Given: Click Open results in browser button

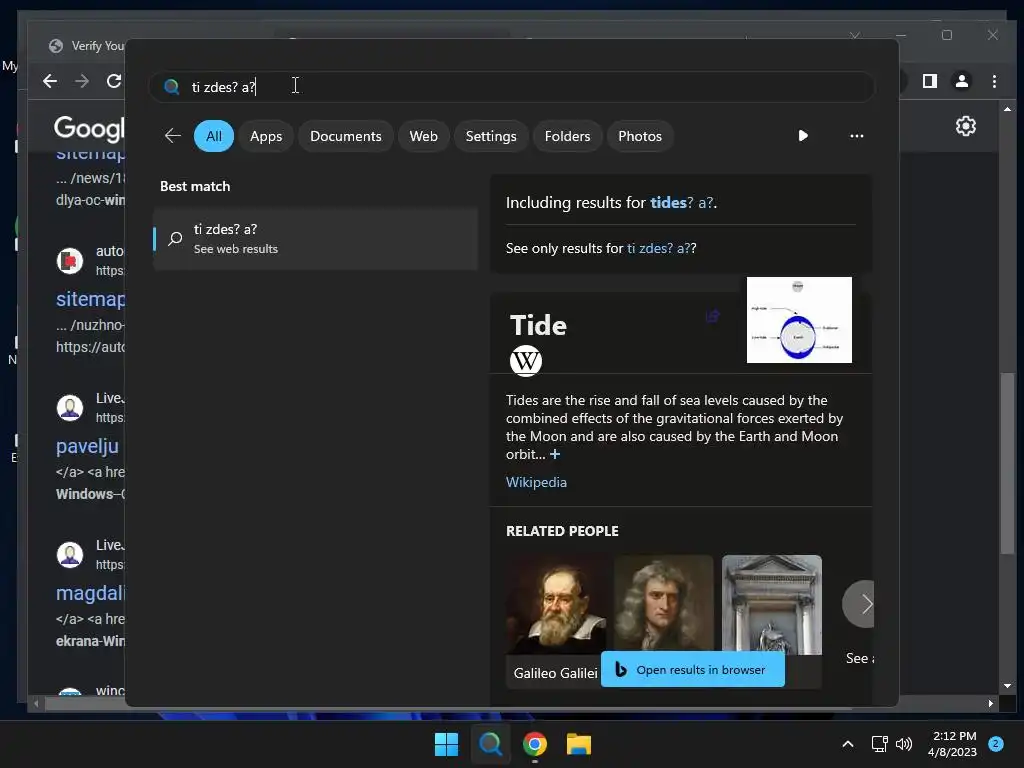Looking at the screenshot, I should (693, 669).
